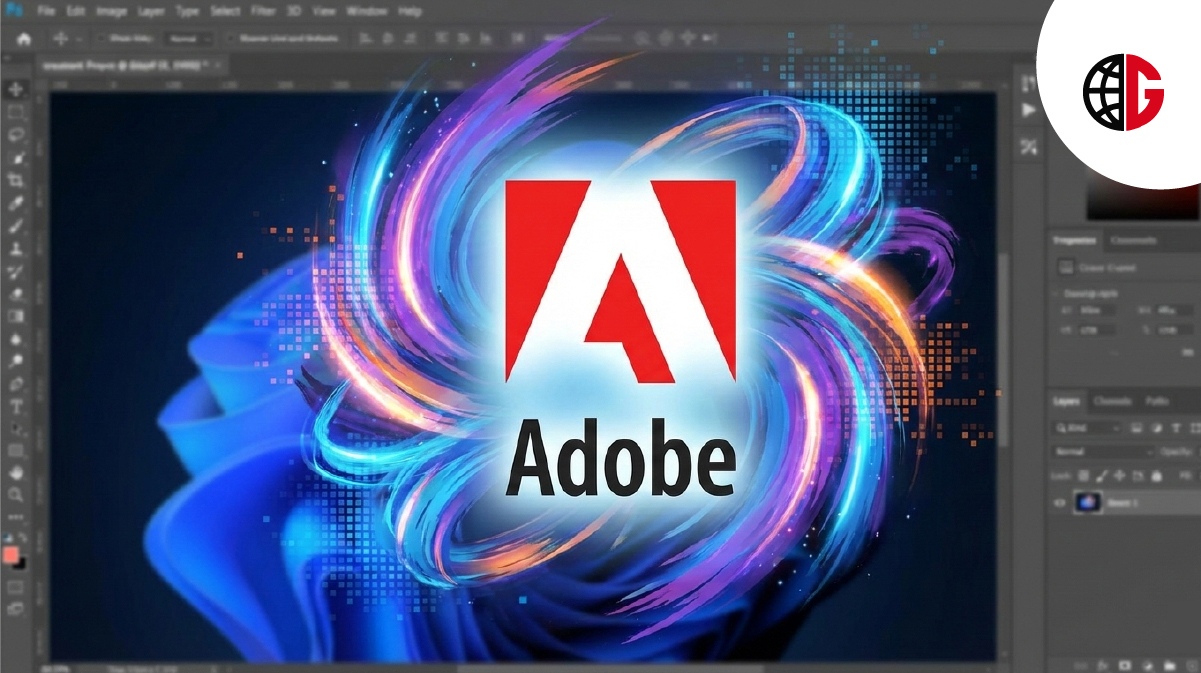Open the Kind filter dropdown in Layers

[x=1090, y=428]
